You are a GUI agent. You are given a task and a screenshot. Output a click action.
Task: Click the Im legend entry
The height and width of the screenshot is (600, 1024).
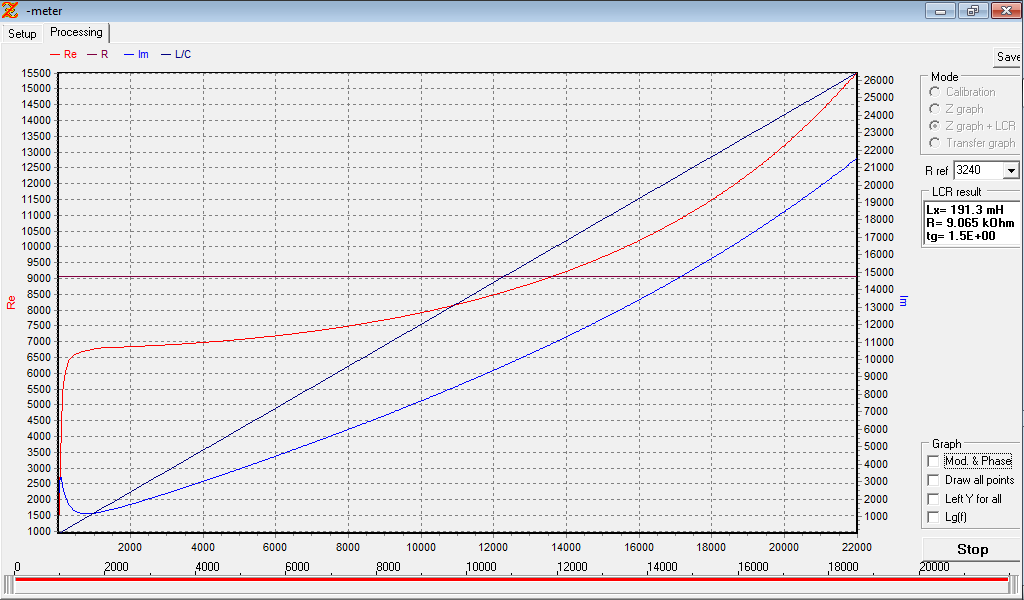[136, 54]
